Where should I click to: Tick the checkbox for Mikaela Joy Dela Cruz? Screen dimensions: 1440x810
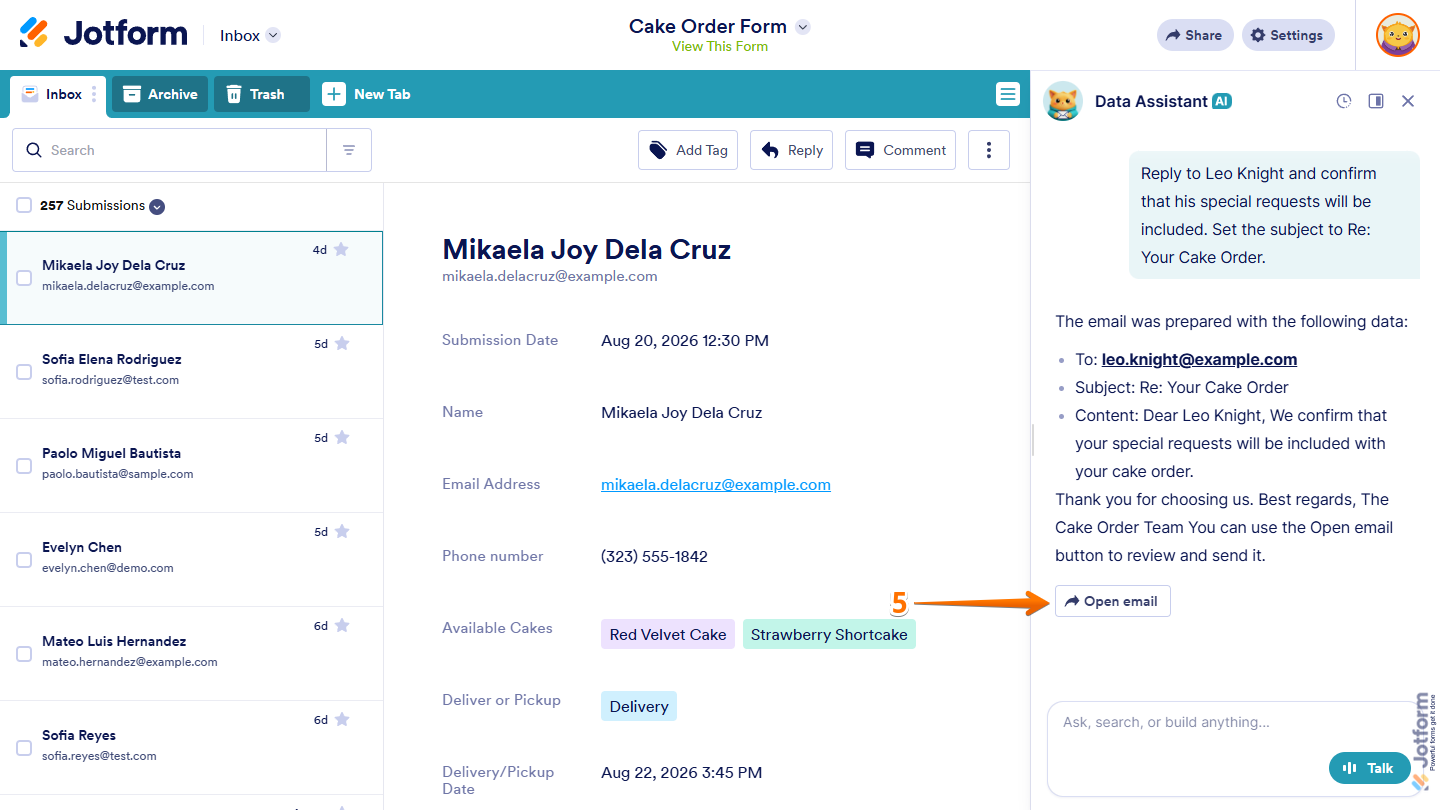tap(24, 278)
